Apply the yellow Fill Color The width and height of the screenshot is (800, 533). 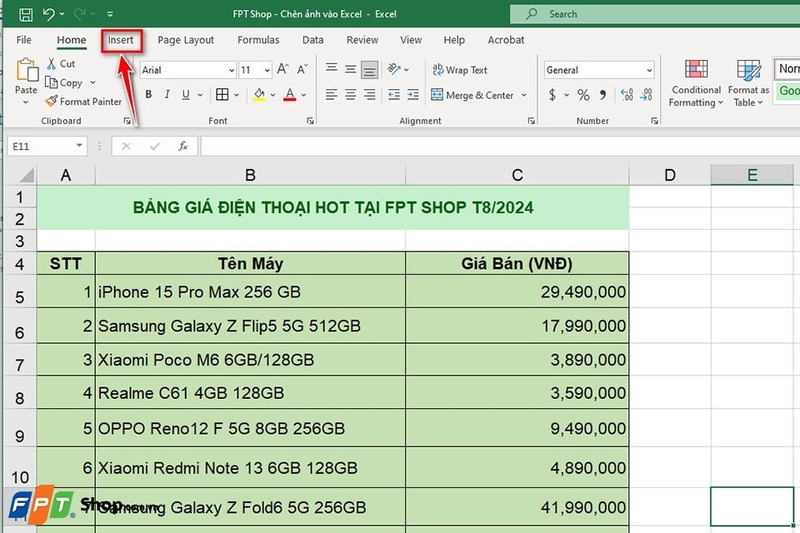[259, 94]
